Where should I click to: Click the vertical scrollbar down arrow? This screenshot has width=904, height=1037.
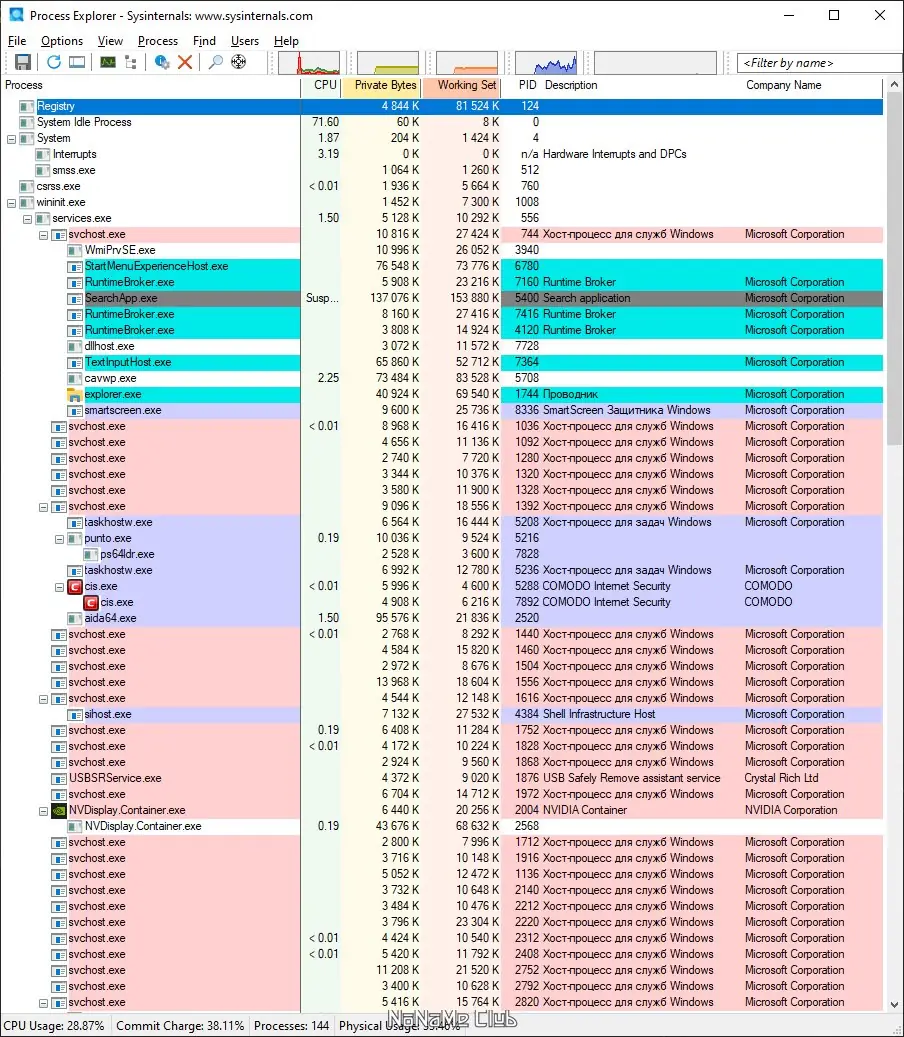tap(894, 1004)
